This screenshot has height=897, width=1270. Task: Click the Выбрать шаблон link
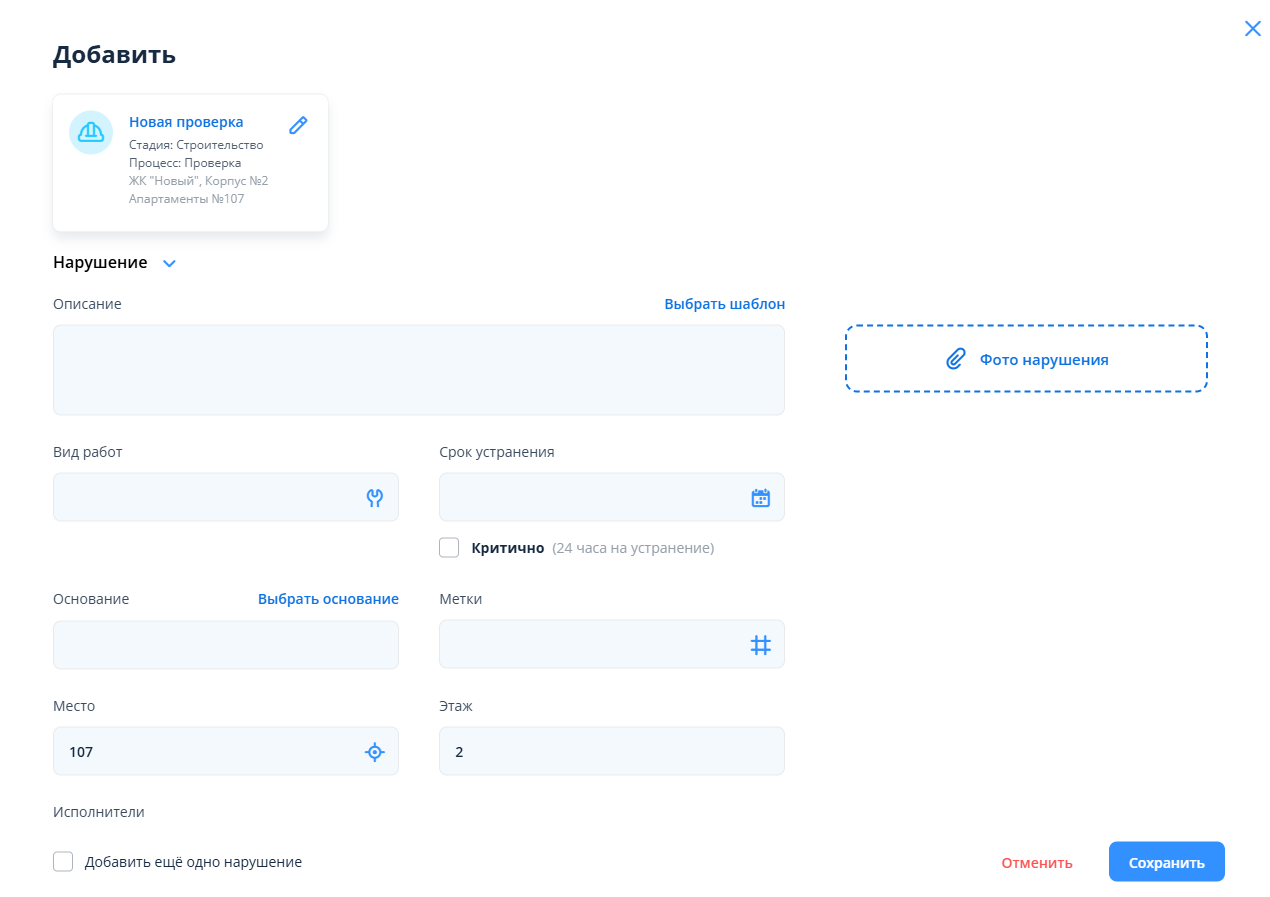pos(724,304)
